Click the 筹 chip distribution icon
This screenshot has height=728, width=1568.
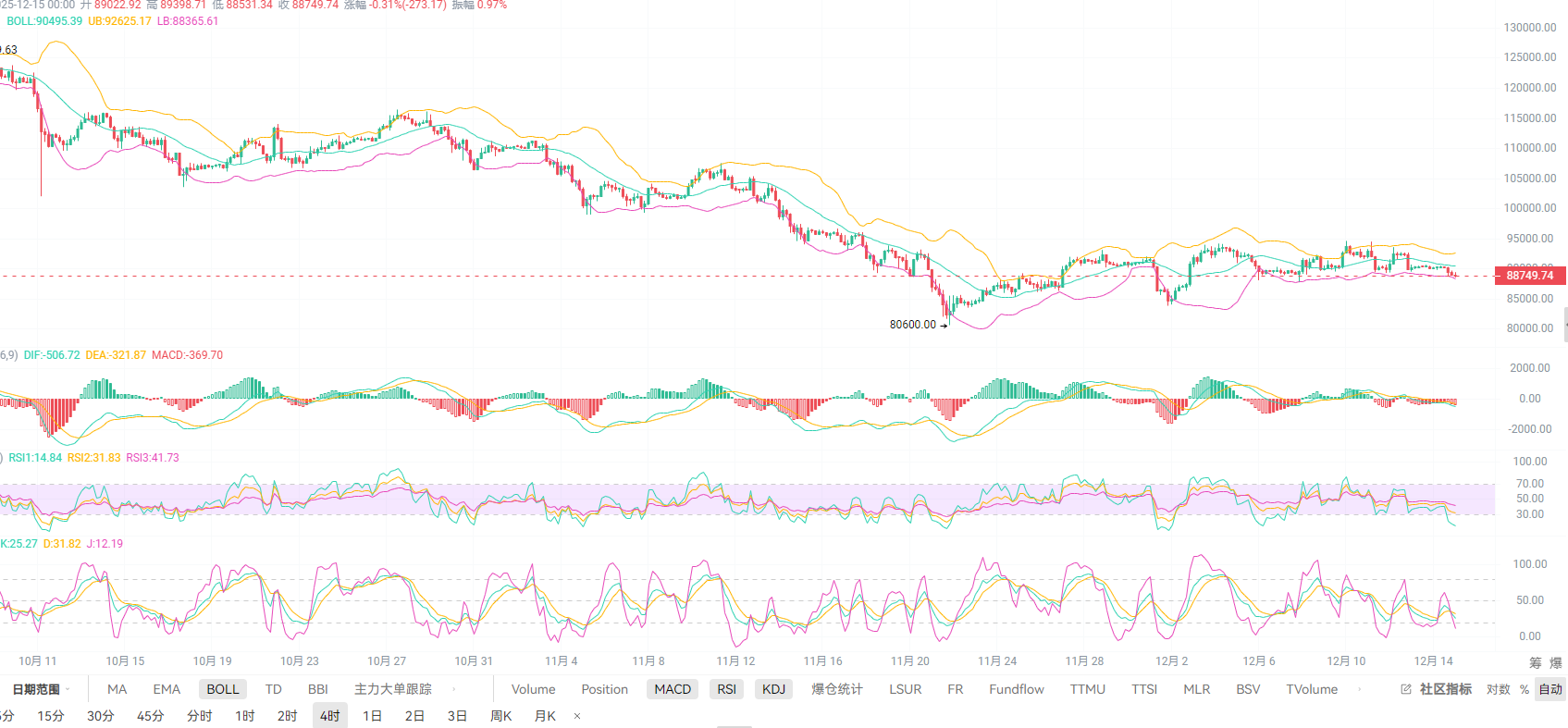click(x=1536, y=662)
